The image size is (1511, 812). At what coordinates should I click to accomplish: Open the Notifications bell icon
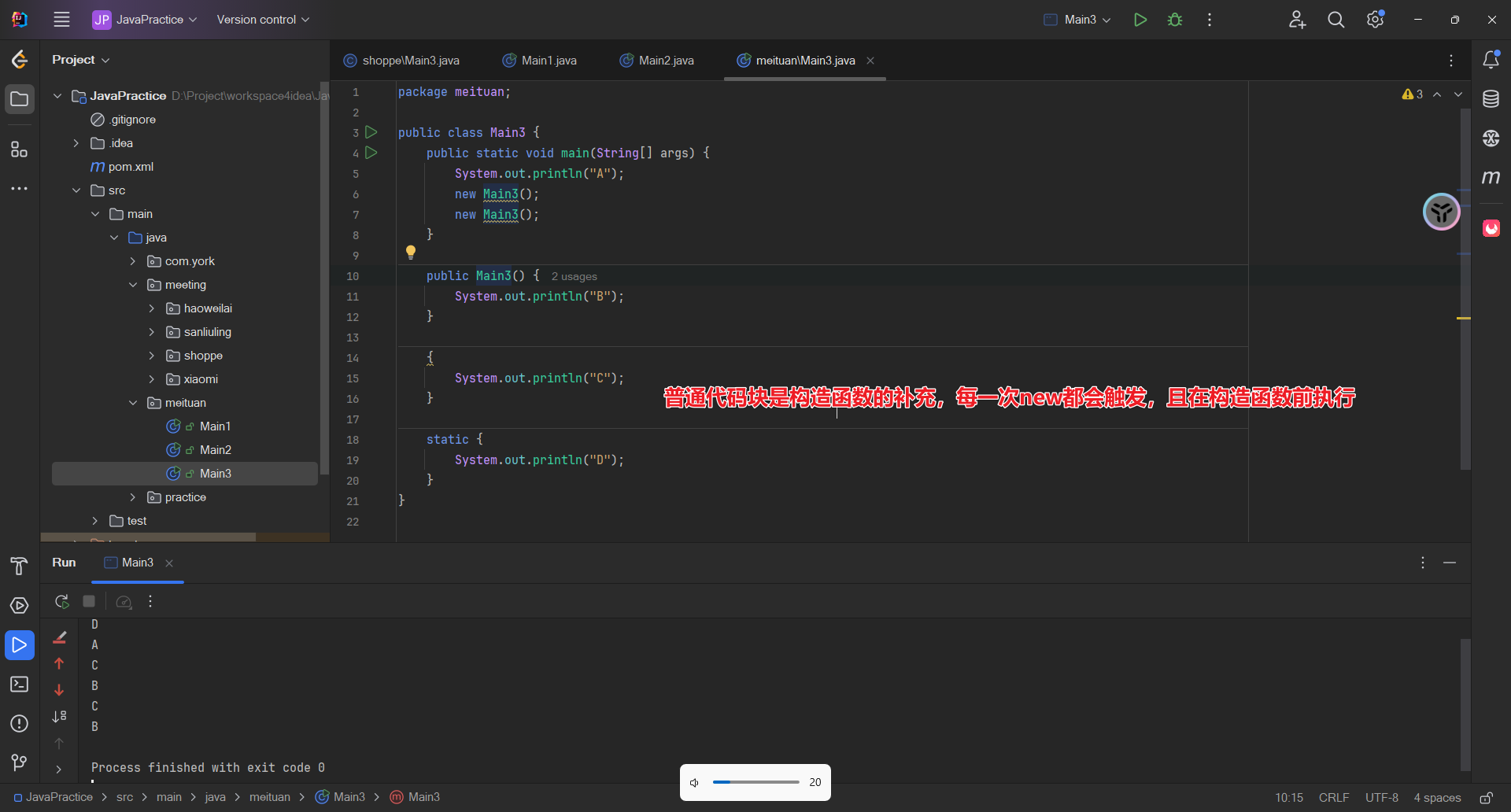(1491, 60)
